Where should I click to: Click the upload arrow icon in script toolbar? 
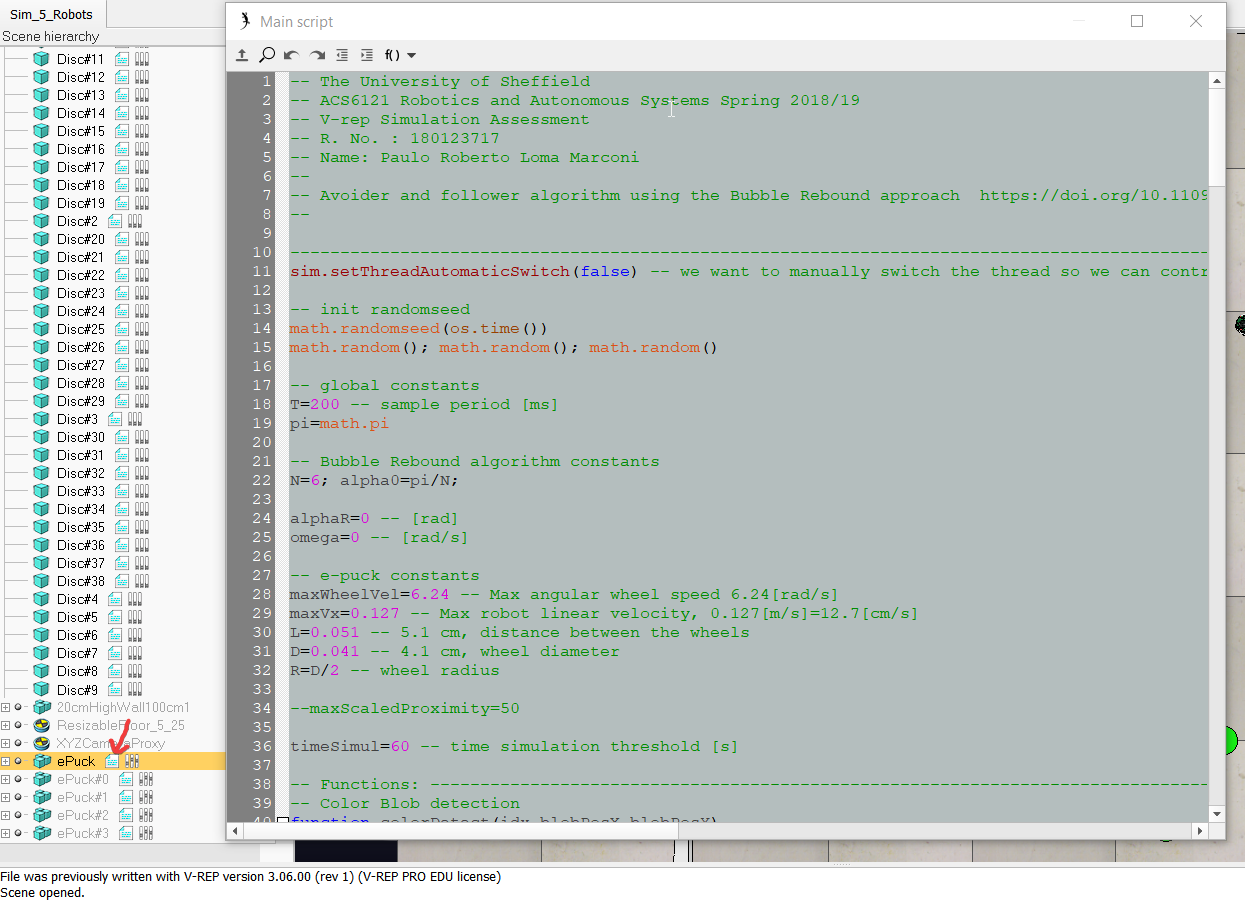click(x=242, y=55)
